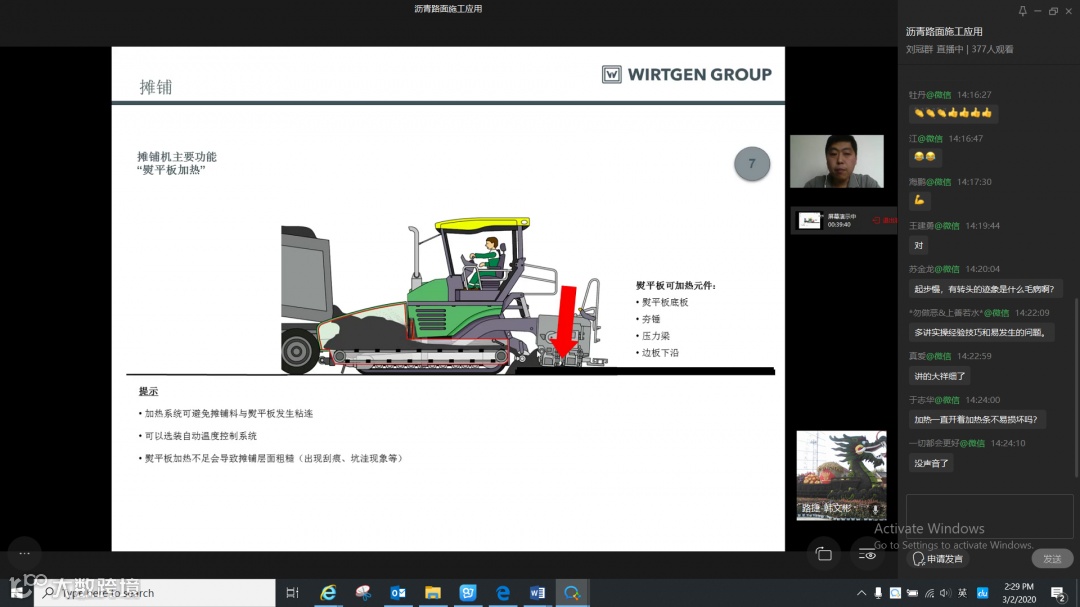Click the chat panel scrollbar

pyautogui.click(x=1076, y=386)
